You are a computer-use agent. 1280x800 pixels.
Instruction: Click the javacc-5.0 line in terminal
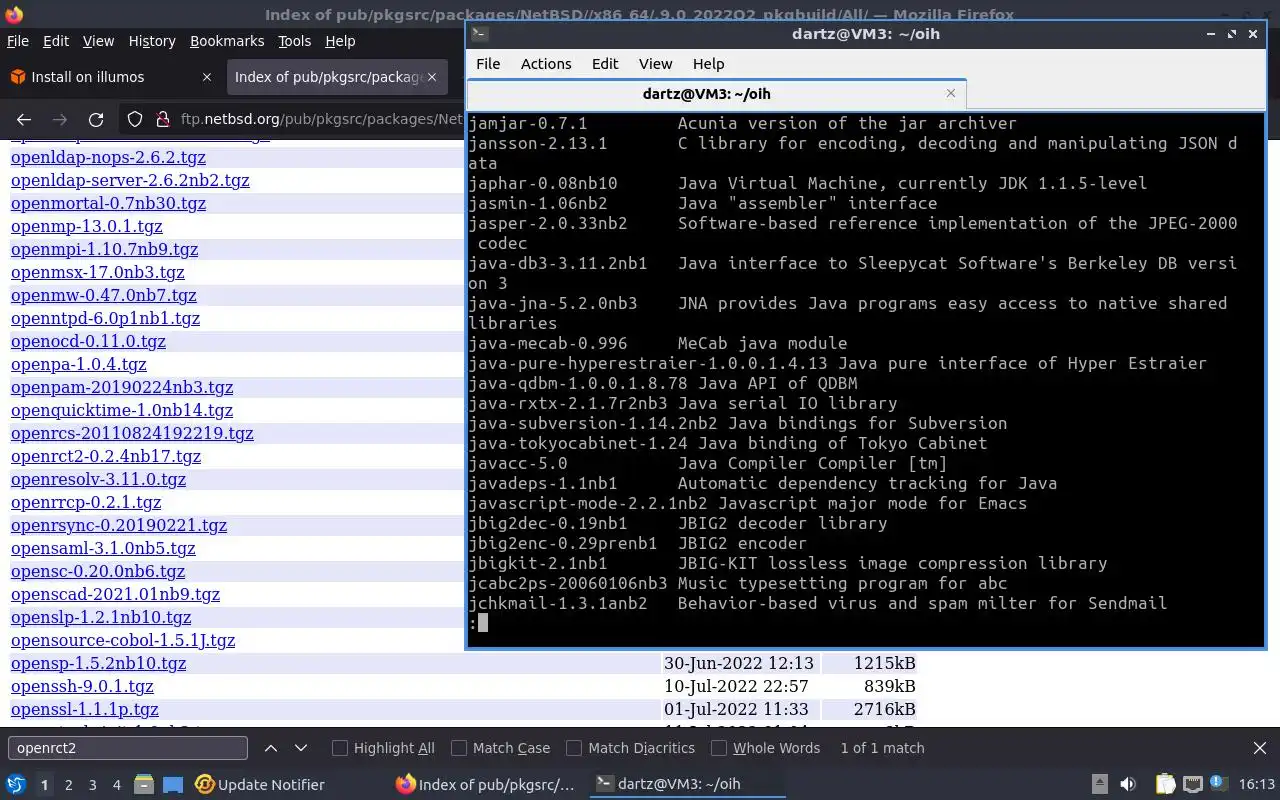coord(707,463)
